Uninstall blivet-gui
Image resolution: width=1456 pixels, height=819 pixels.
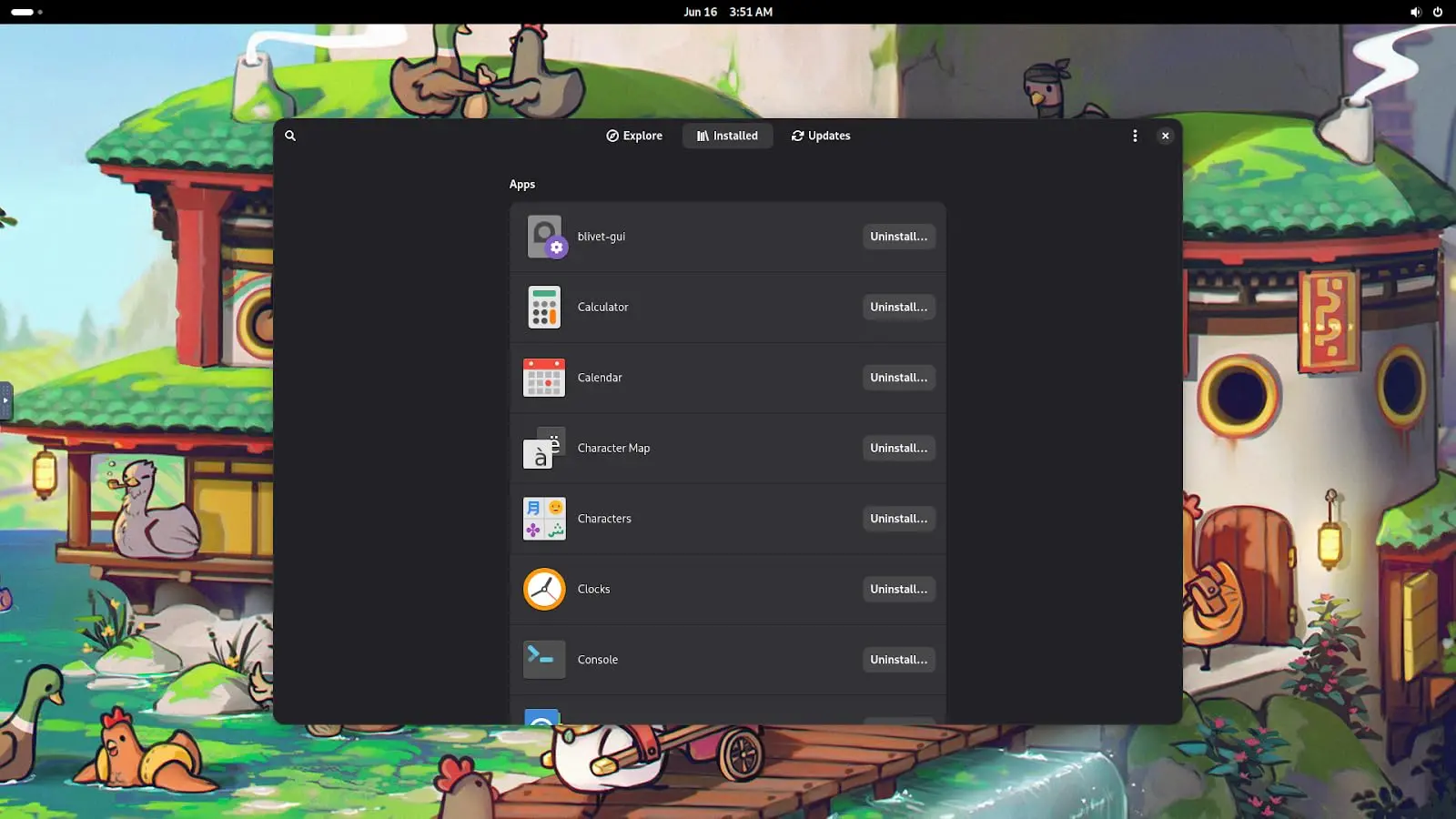[898, 237]
